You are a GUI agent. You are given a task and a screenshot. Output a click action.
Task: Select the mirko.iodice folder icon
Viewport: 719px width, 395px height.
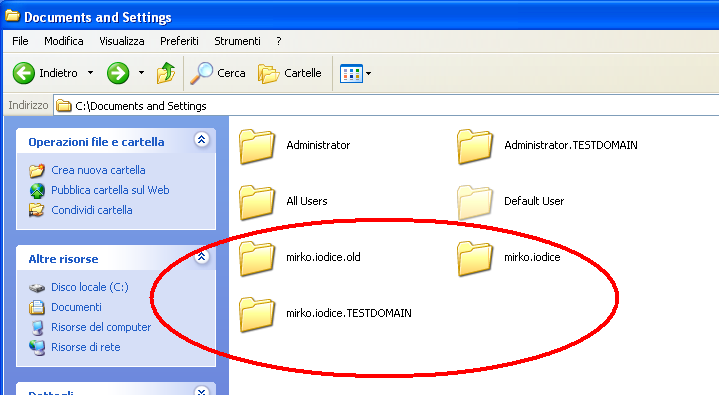(475, 258)
